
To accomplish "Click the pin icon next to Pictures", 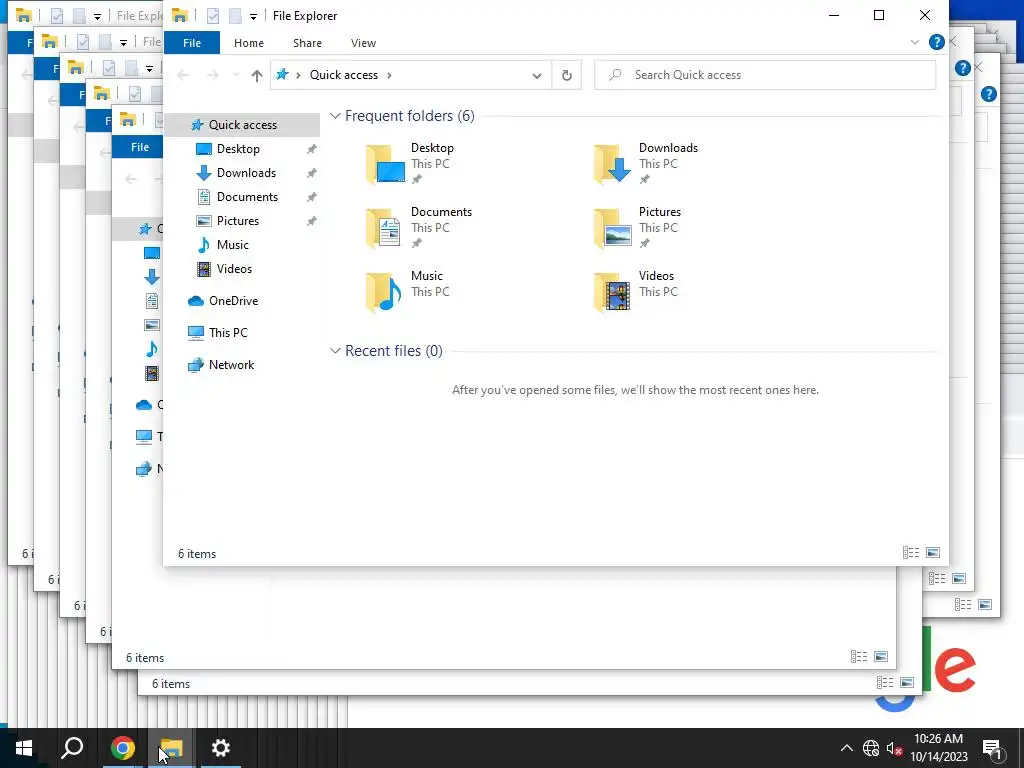I will 312,221.
